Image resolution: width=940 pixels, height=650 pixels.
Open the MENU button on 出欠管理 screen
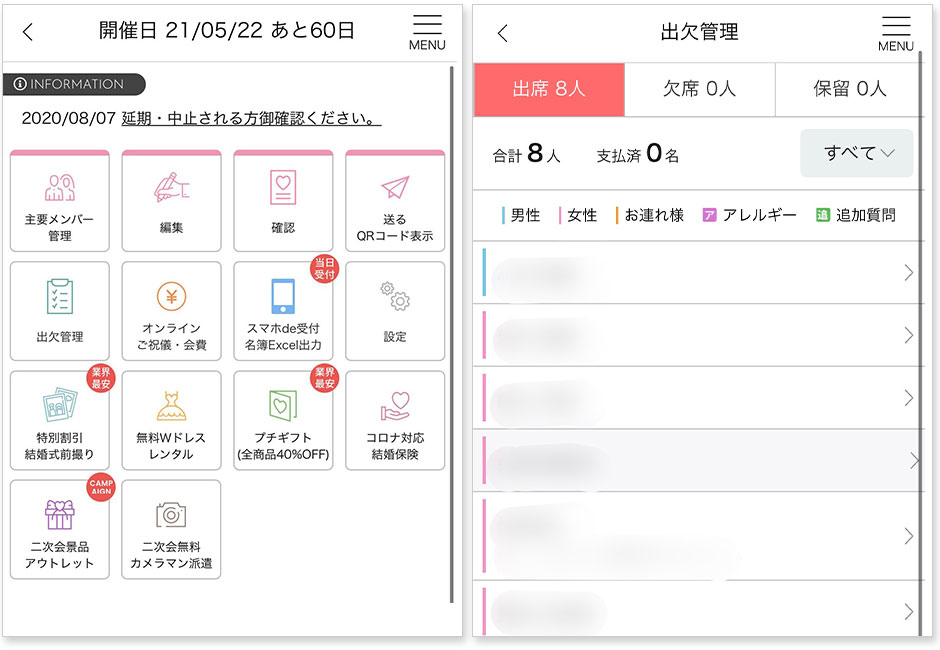coord(895,33)
